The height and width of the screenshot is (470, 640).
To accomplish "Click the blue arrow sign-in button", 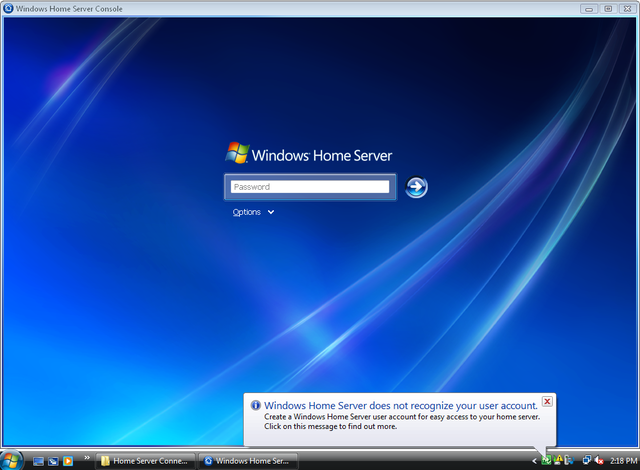I will click(416, 187).
